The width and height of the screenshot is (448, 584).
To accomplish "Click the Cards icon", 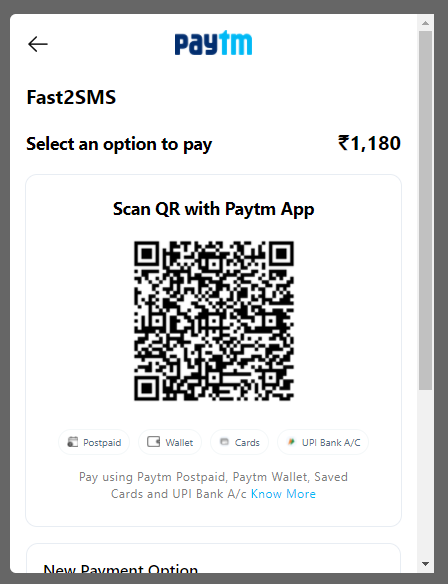I will (224, 442).
